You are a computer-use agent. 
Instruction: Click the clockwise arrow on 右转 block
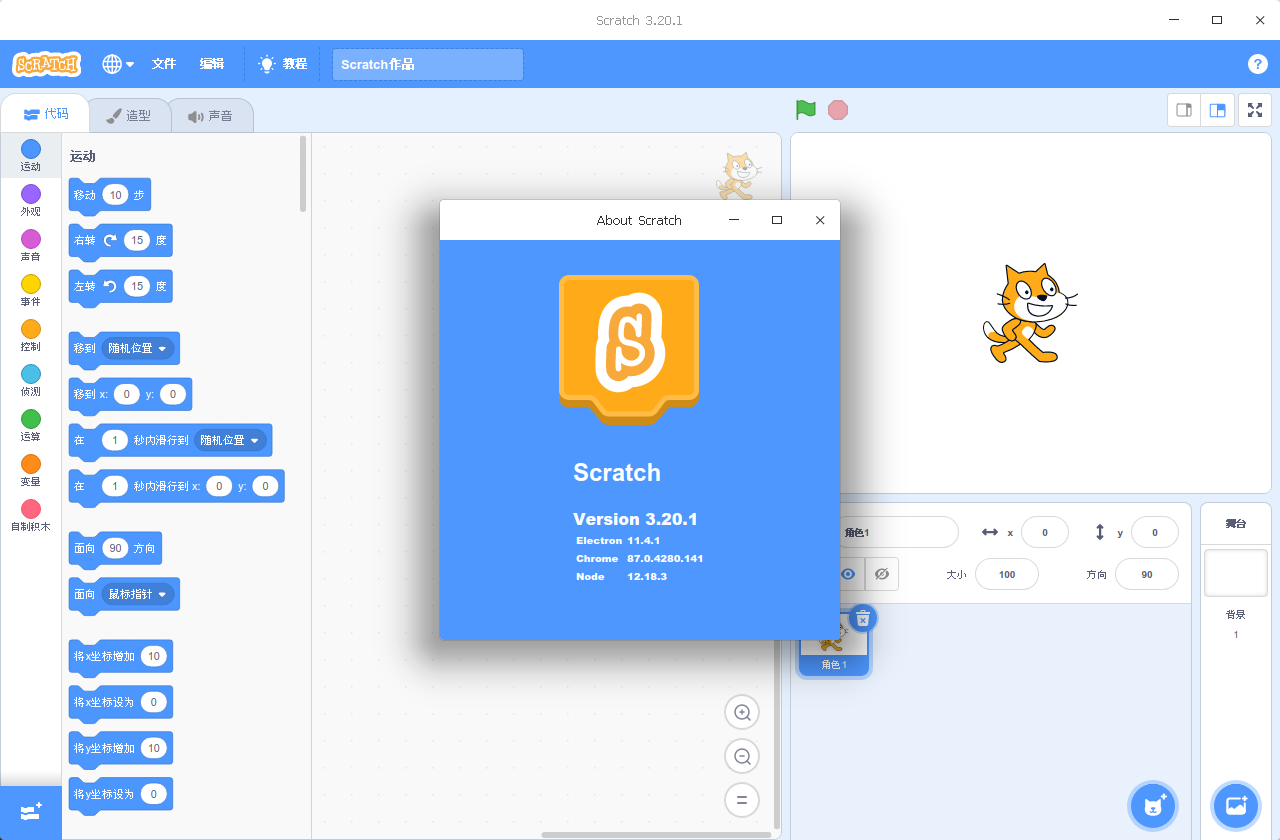[110, 240]
